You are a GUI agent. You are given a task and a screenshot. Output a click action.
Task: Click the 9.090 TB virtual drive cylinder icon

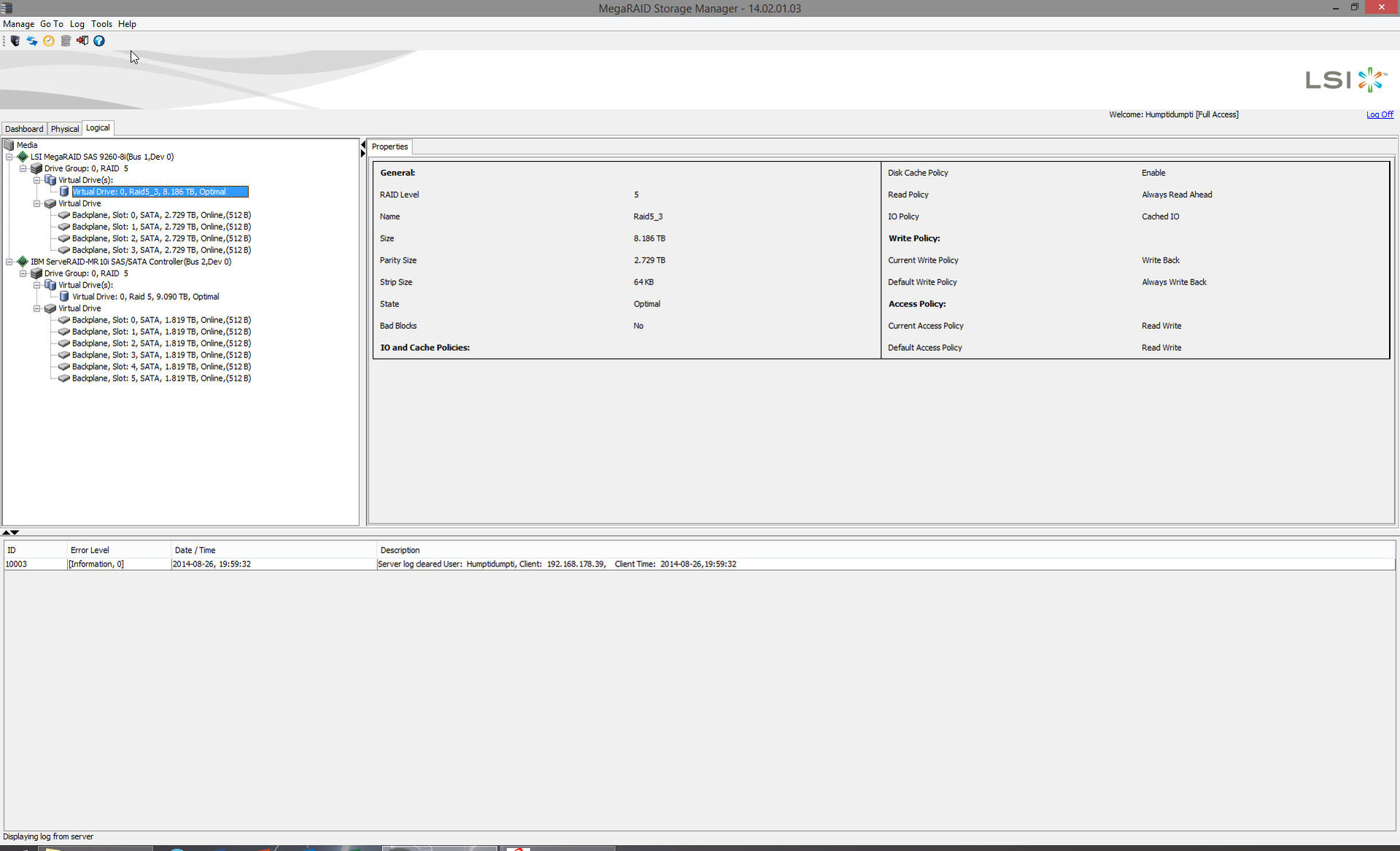click(64, 297)
